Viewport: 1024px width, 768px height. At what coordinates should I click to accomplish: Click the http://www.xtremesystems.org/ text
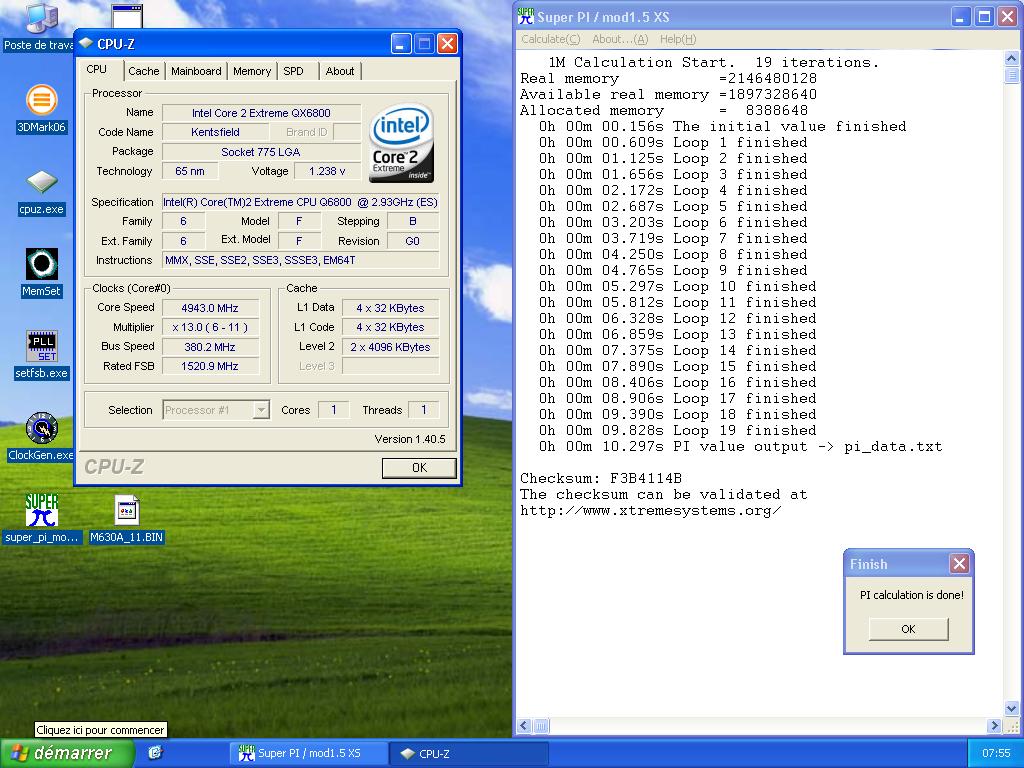pos(650,511)
